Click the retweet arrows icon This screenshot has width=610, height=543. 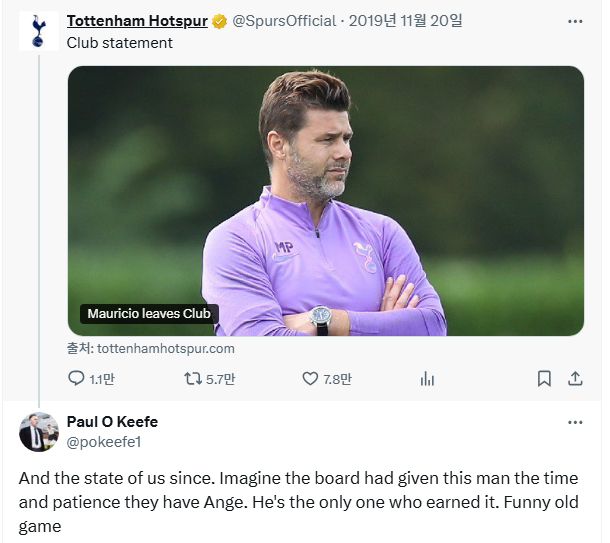193,379
